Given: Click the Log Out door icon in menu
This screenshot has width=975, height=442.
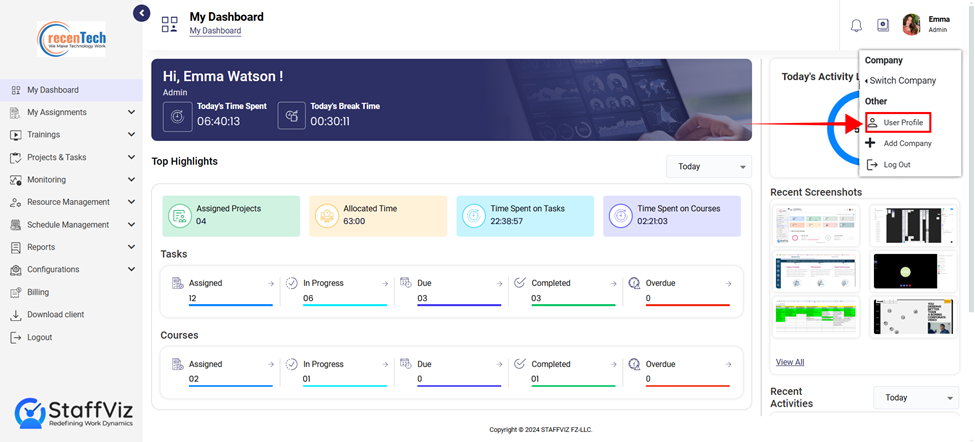Looking at the screenshot, I should point(872,165).
